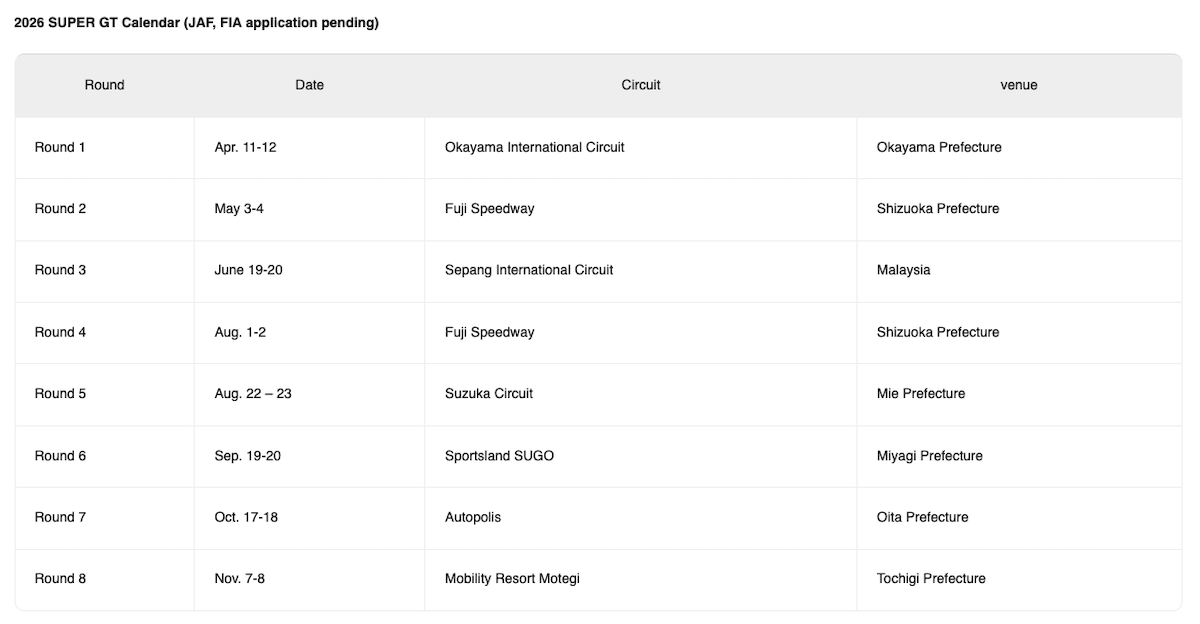Click 'Sepang International Circuit' cell

tap(641, 270)
